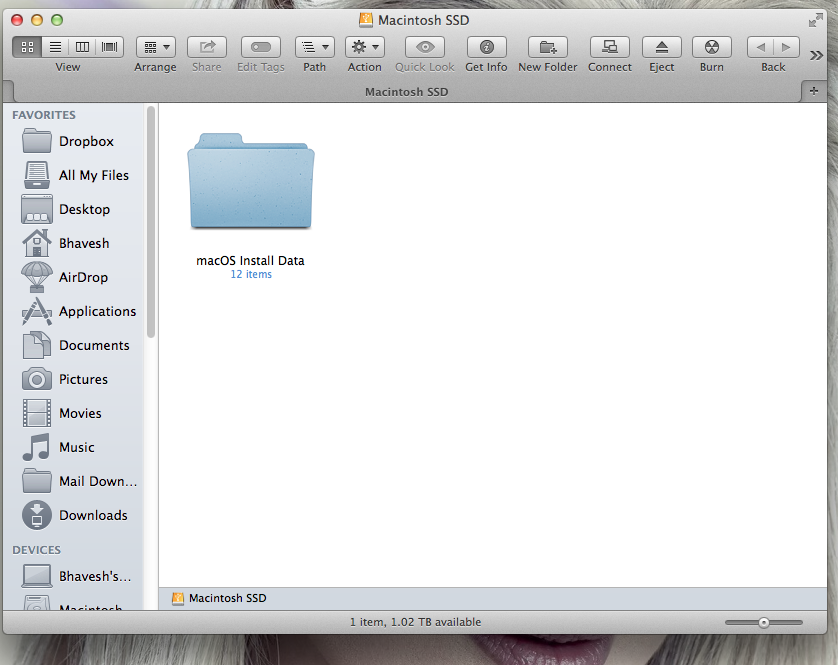Click the macOS Install Data label
The image size is (838, 665).
[x=250, y=261]
